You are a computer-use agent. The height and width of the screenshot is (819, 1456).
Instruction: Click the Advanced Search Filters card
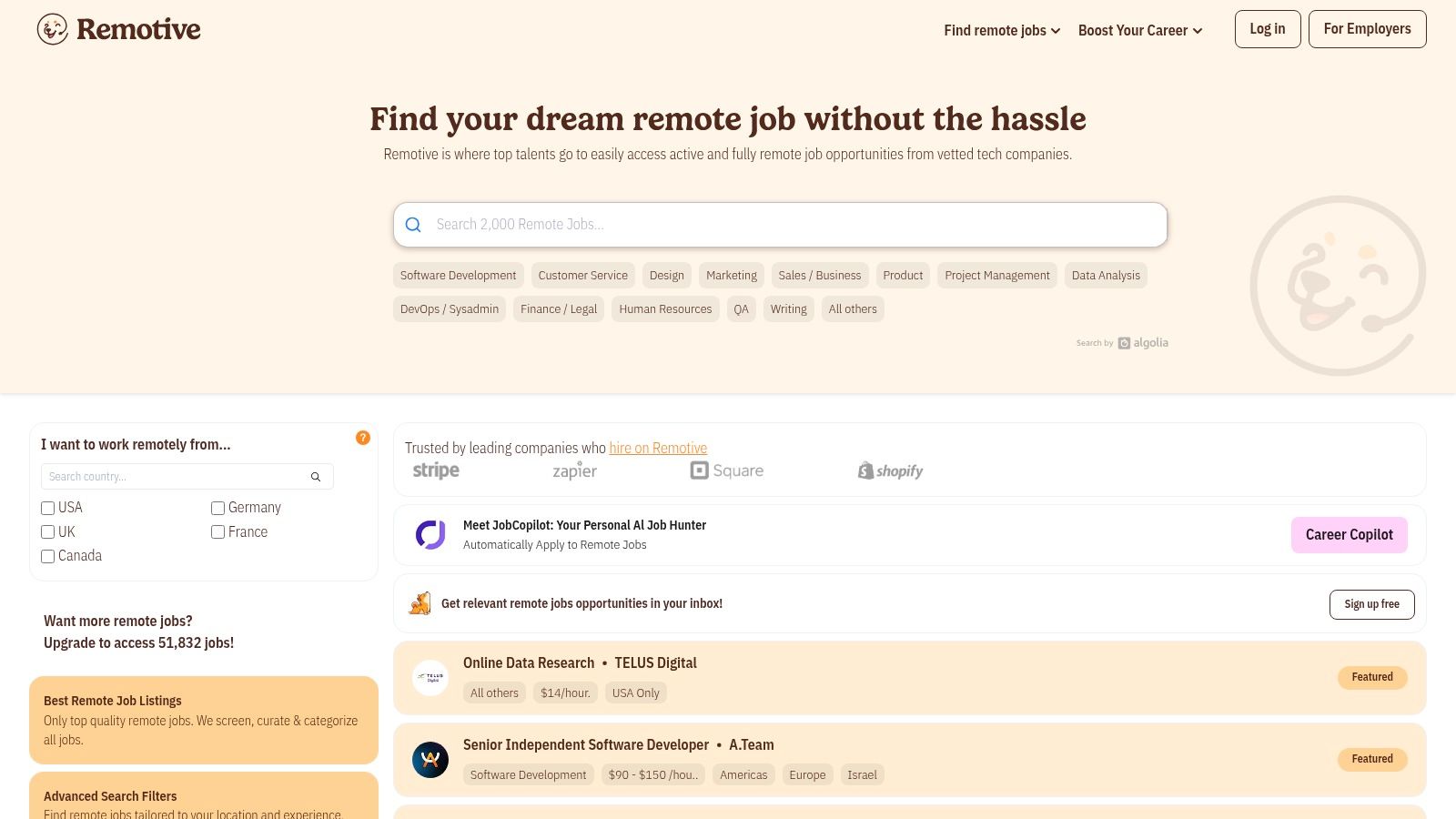point(204,795)
